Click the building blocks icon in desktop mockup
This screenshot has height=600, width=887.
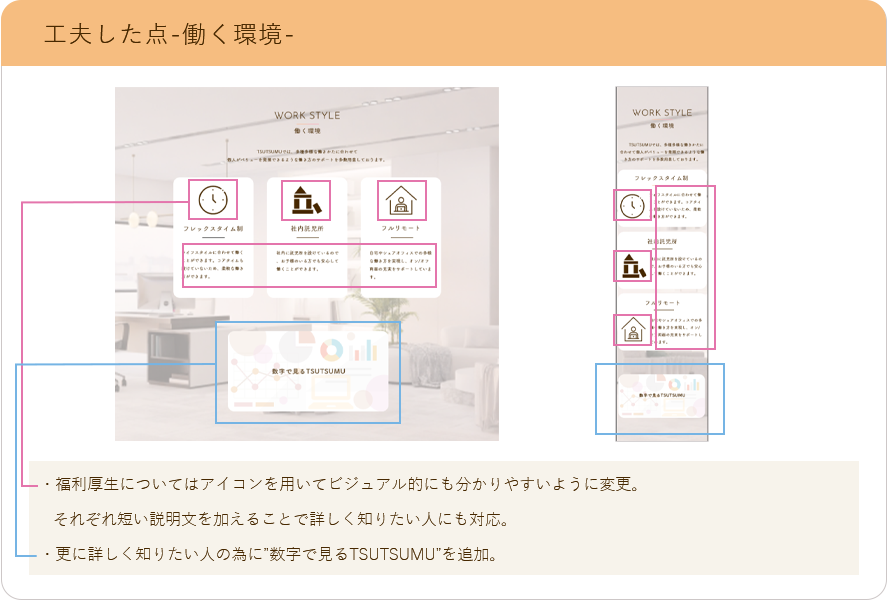coord(307,200)
